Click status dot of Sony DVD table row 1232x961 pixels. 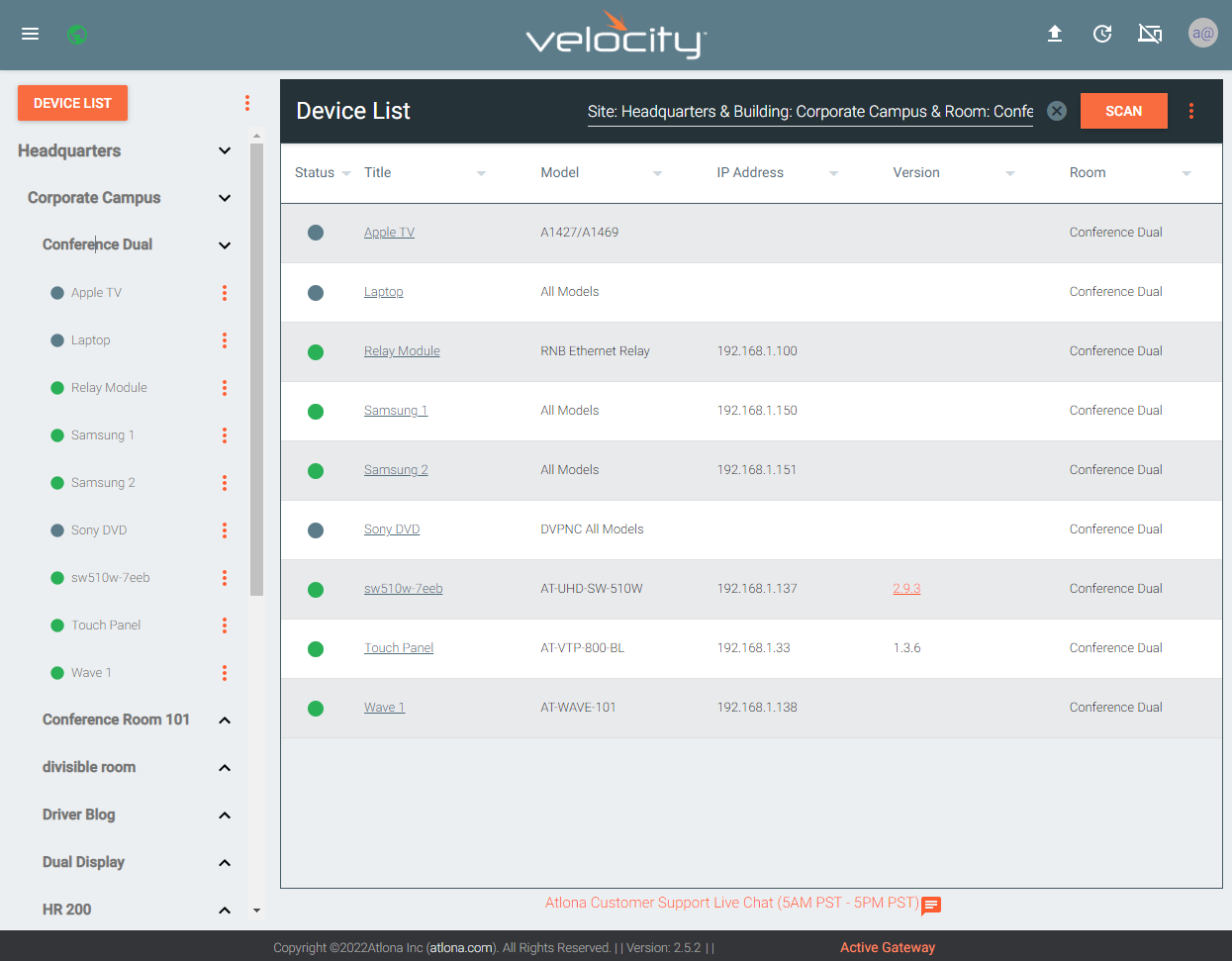coord(316,529)
